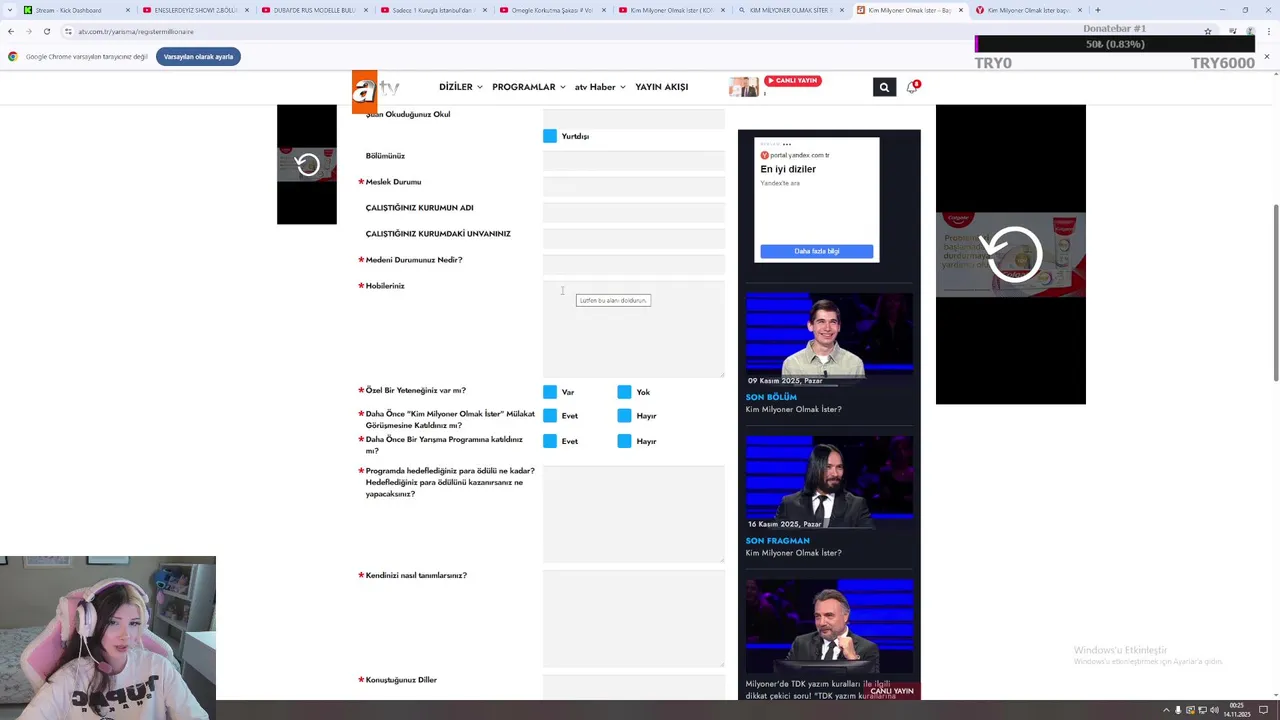
Task: Click the Donatebar progress bar showing 50₺
Action: 1115,44
